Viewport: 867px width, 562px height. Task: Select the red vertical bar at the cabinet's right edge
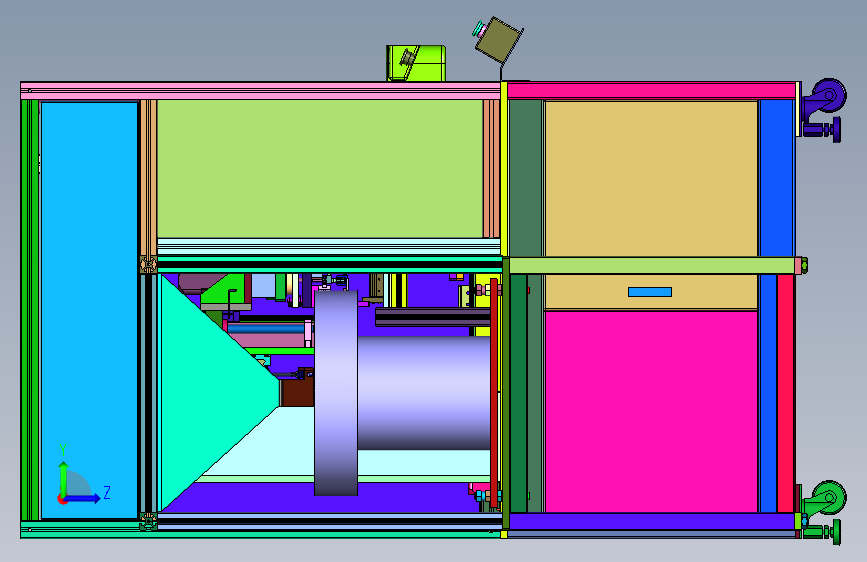pyautogui.click(x=785, y=393)
